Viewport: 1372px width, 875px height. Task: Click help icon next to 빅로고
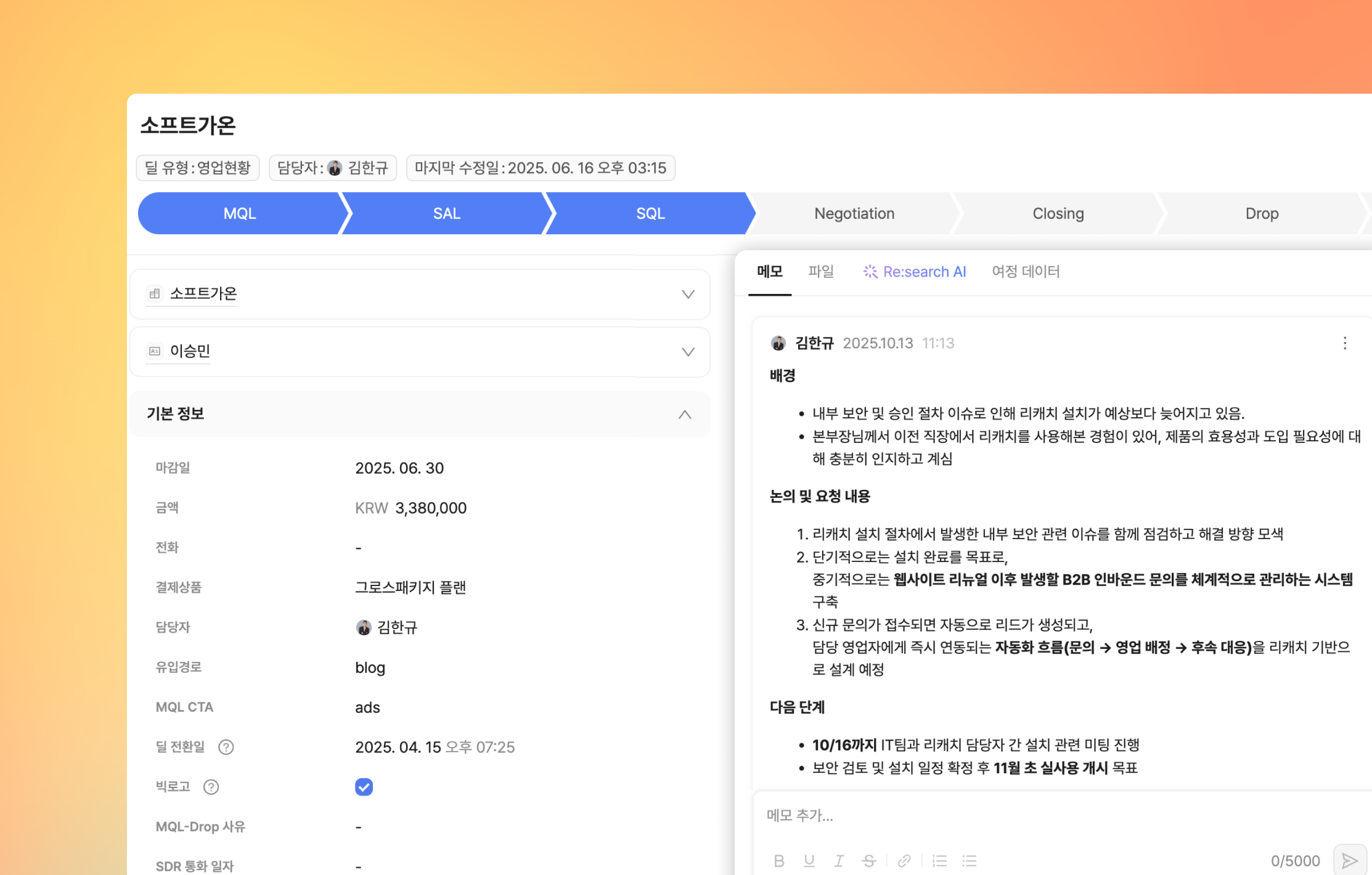click(x=211, y=787)
